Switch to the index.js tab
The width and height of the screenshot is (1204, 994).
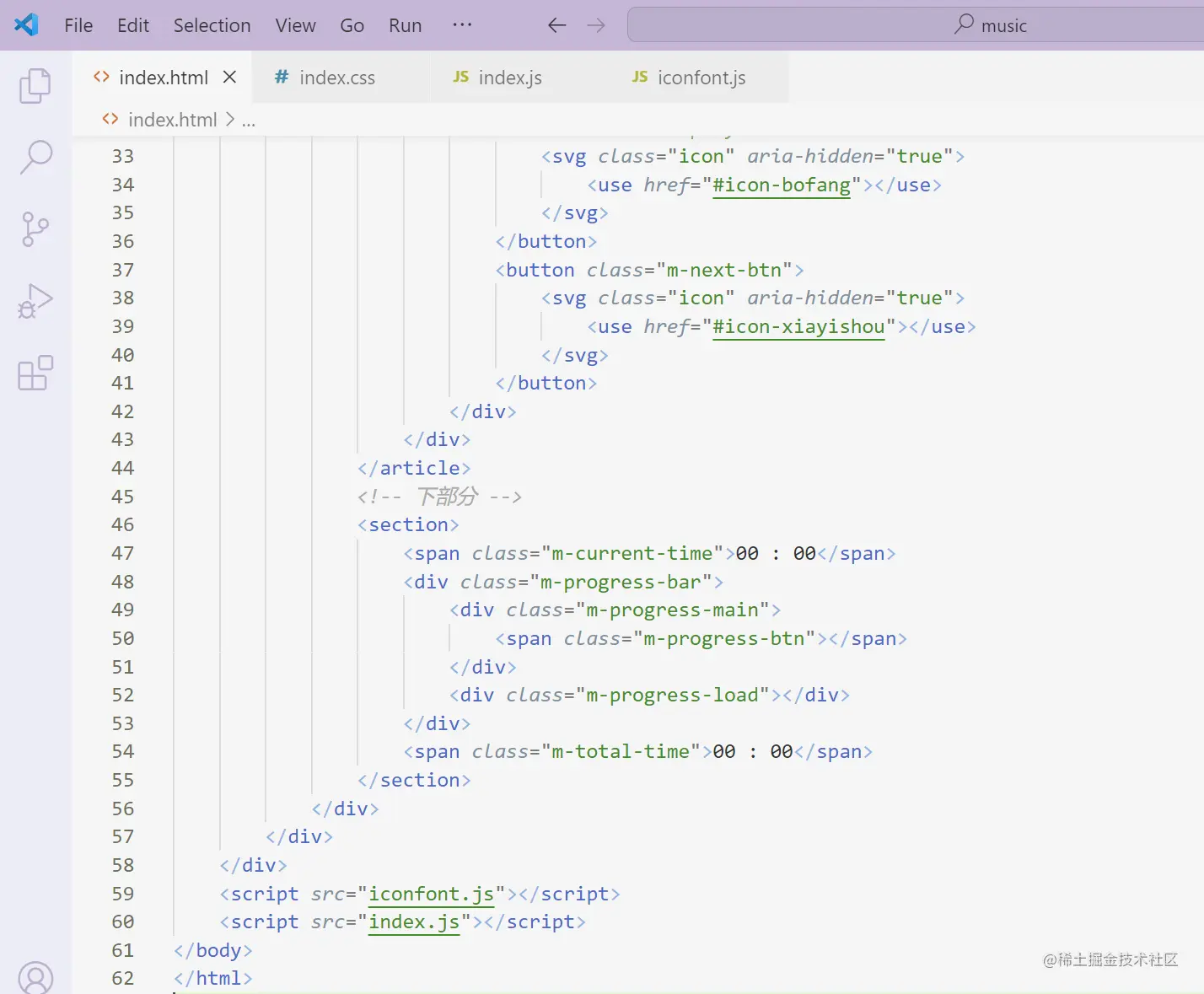pos(510,78)
